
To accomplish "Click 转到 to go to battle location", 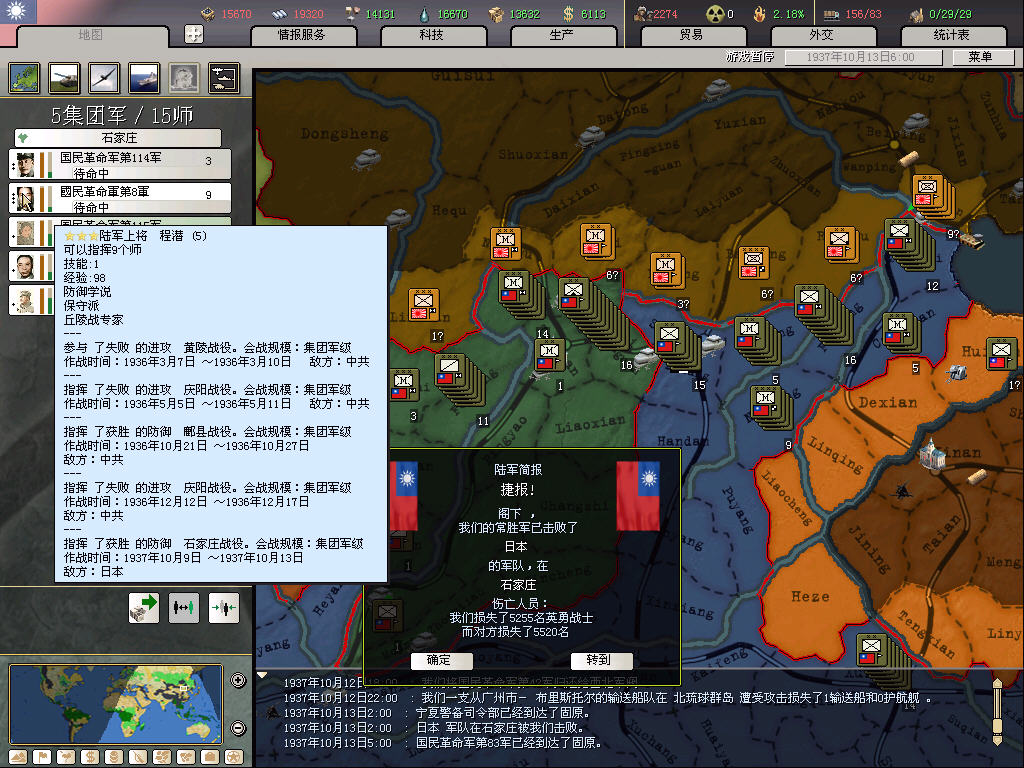I will 600,660.
